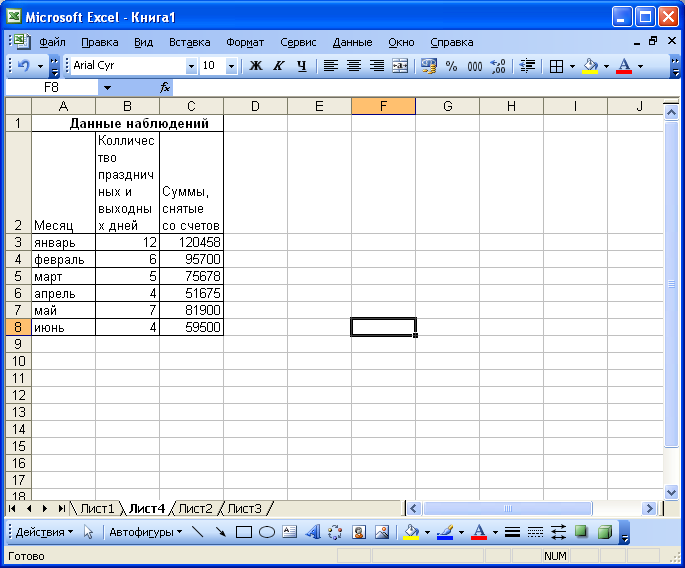The height and width of the screenshot is (568, 685).
Task: Insert a Text Box
Action: (290, 532)
